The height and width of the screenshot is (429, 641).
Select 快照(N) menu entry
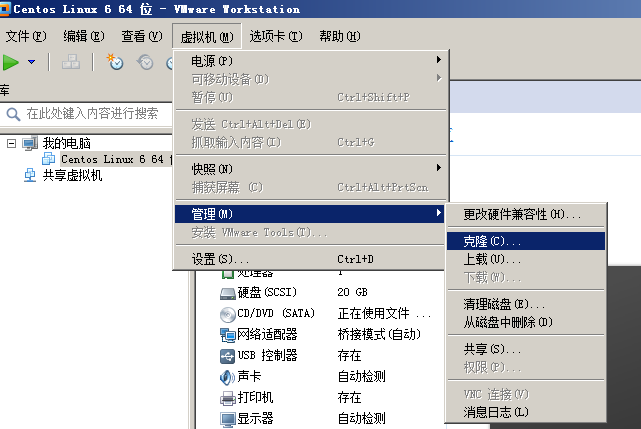tap(310, 168)
